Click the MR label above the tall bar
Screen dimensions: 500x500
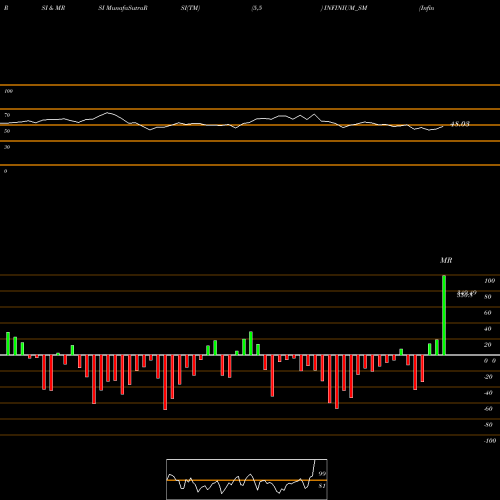[446, 260]
